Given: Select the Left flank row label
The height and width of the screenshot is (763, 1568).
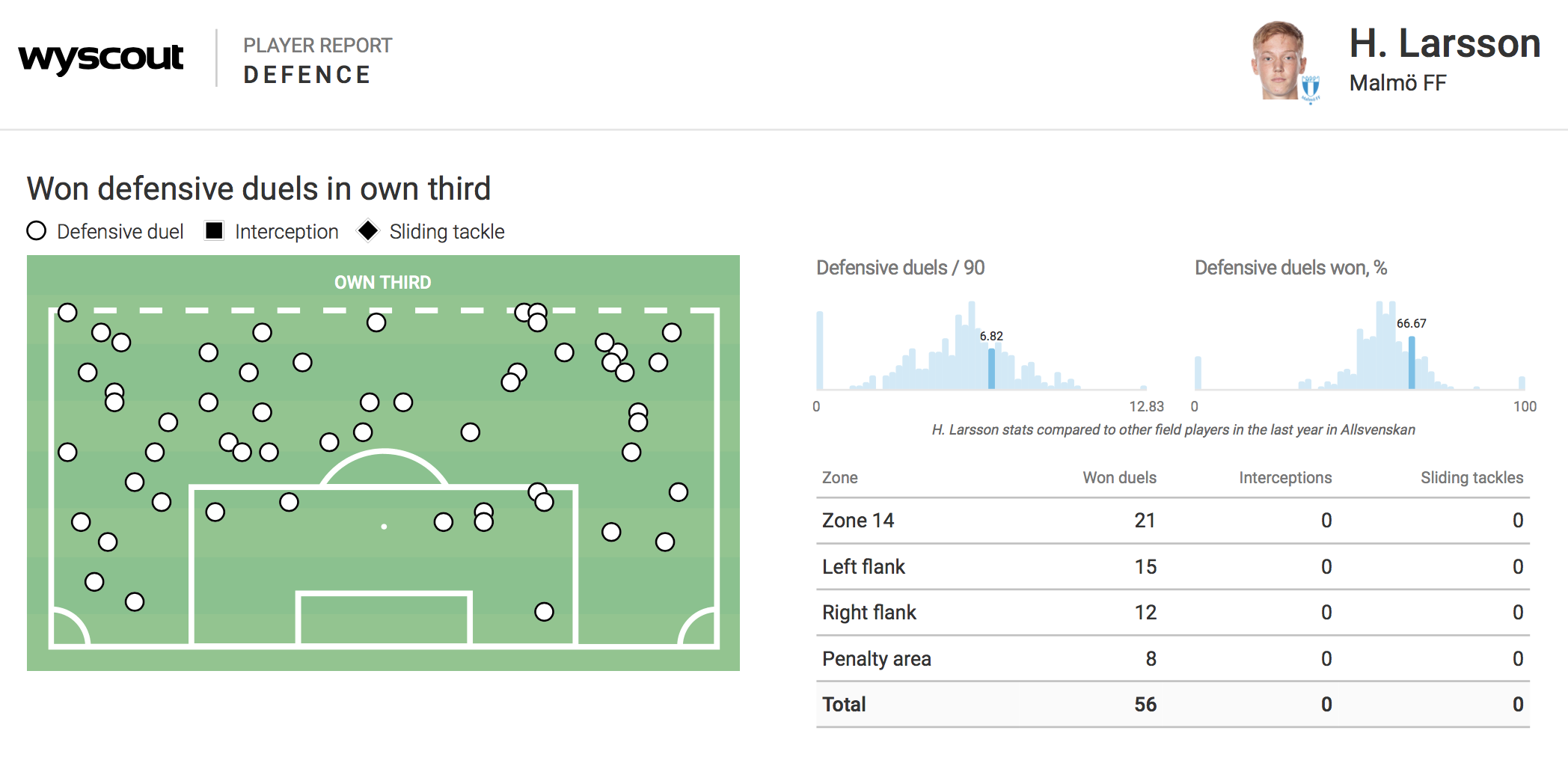Looking at the screenshot, I should (x=863, y=567).
